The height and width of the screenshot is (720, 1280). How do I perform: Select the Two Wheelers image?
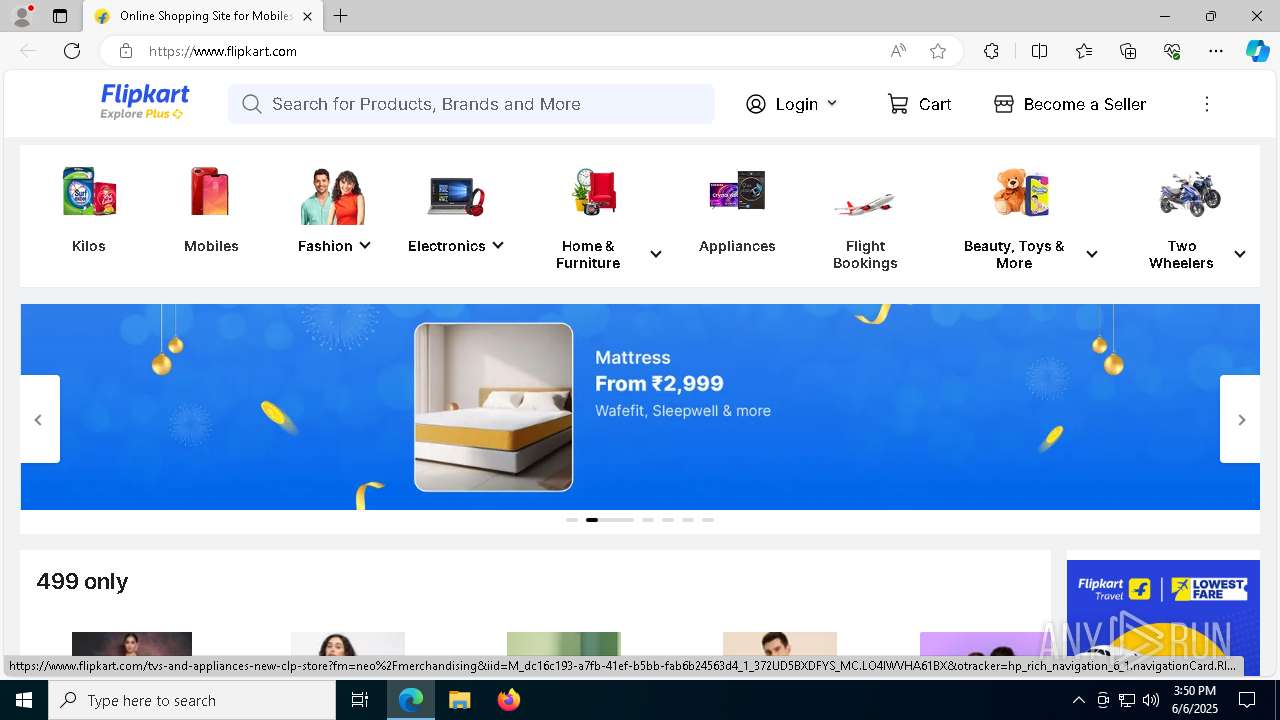(1189, 193)
